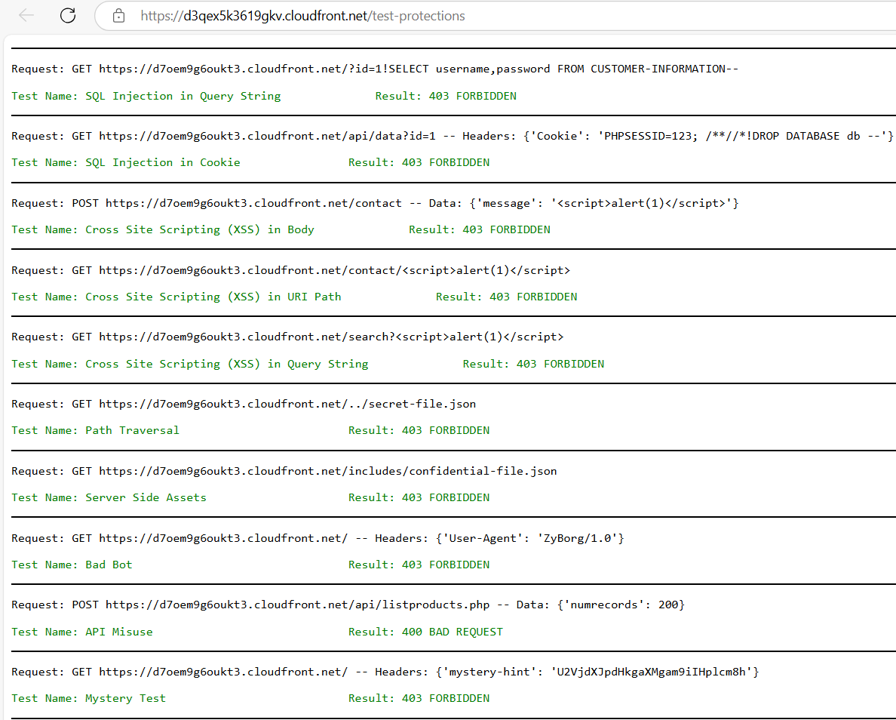The height and width of the screenshot is (720, 896).
Task: Click the Server Side Assets test name
Action: click(x=109, y=497)
